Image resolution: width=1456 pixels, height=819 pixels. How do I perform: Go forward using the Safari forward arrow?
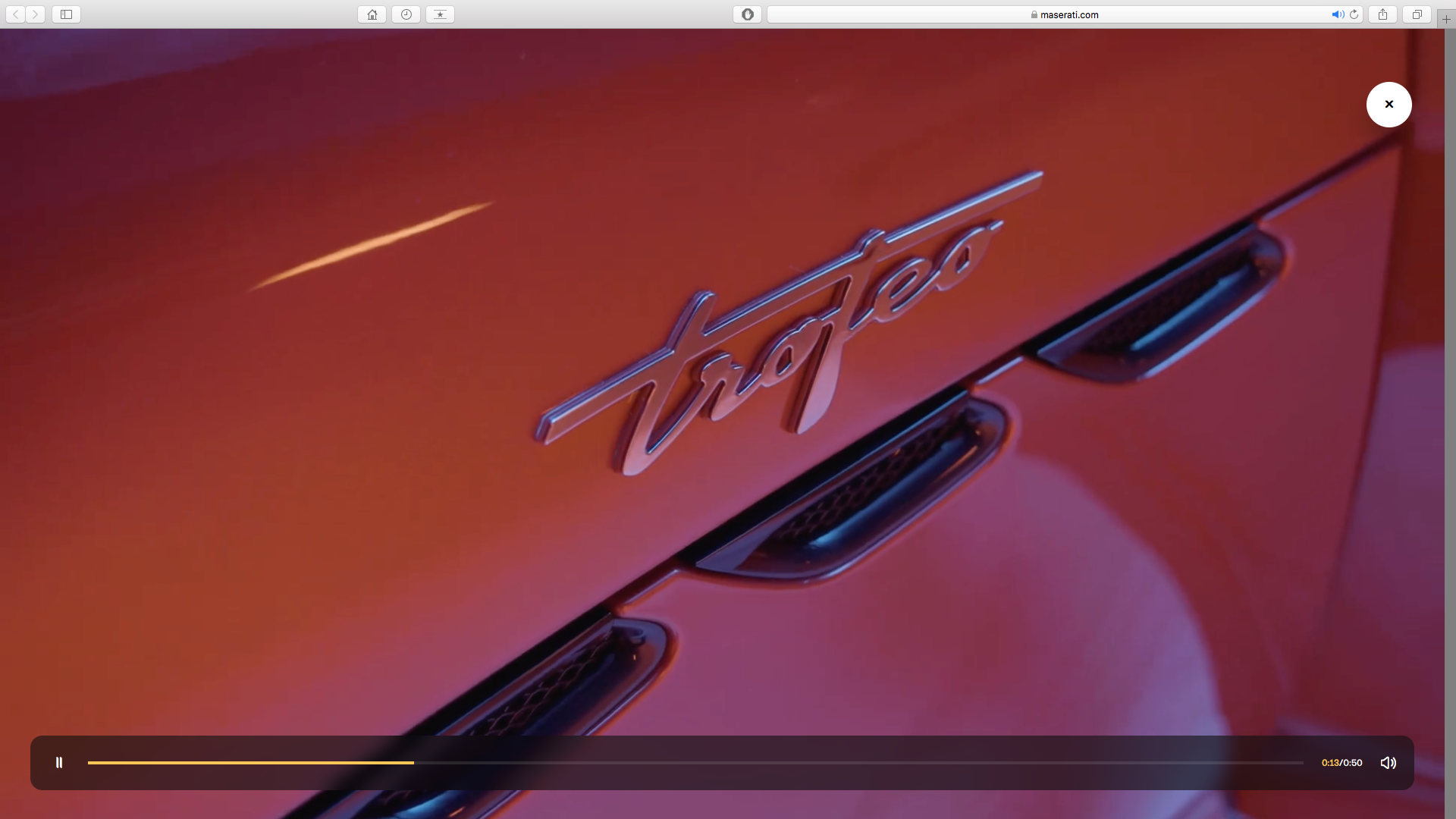(35, 14)
